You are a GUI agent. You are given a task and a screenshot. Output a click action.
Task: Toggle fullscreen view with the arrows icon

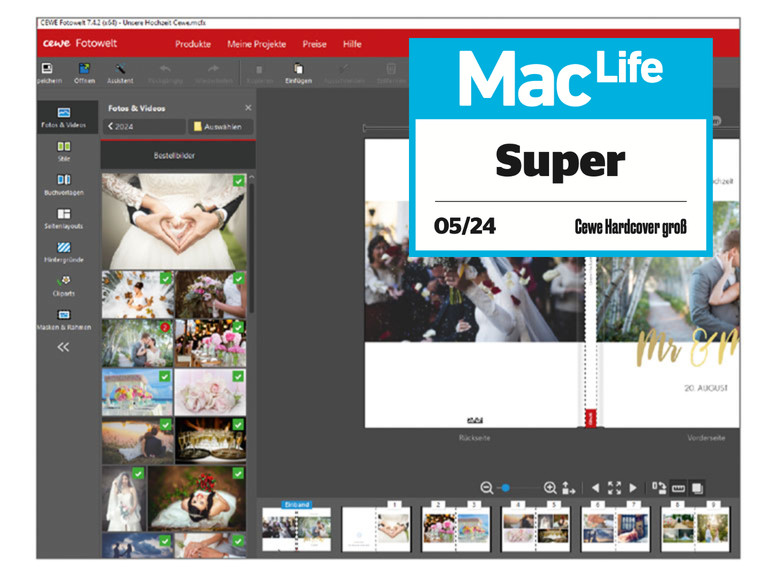(x=614, y=488)
